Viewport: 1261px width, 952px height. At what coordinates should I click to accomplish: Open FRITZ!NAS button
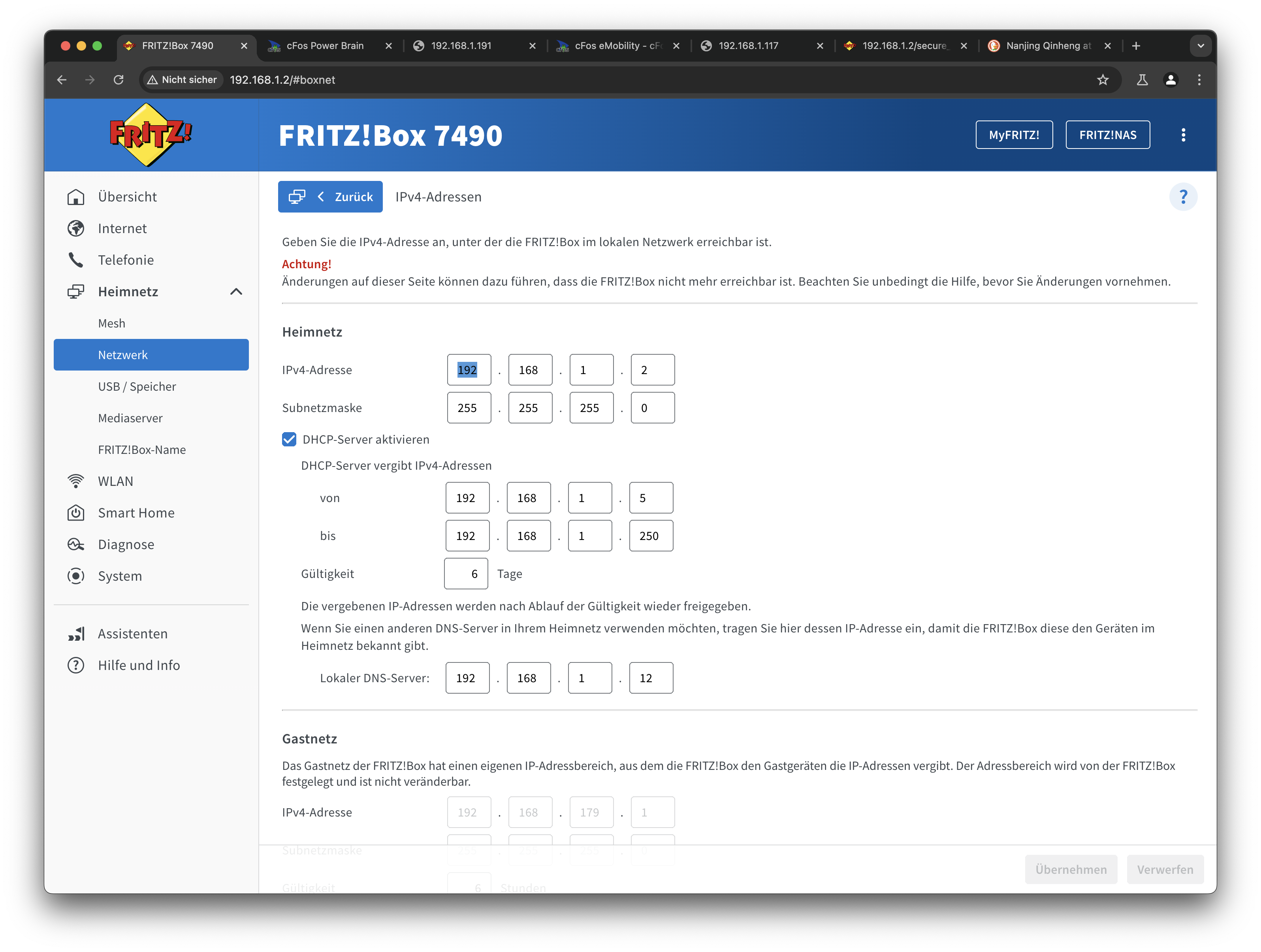pyautogui.click(x=1107, y=135)
